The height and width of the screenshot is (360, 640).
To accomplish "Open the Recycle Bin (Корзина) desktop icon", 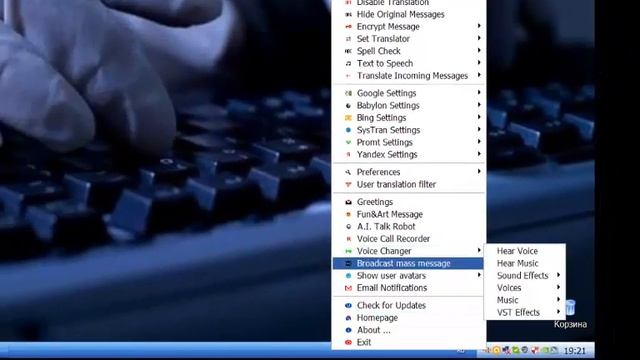I will coord(570,314).
